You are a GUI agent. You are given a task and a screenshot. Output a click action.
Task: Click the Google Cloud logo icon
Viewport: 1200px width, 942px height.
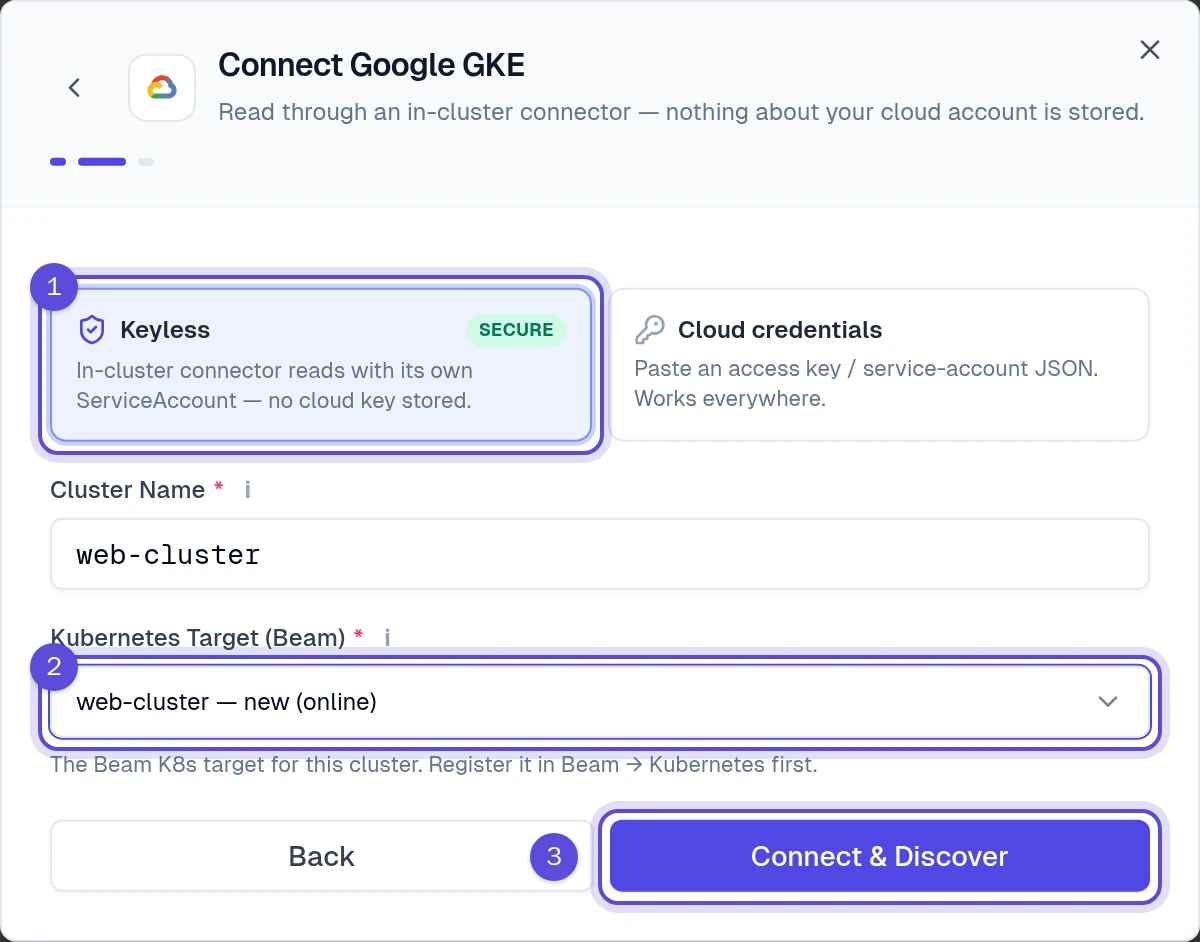pos(162,88)
